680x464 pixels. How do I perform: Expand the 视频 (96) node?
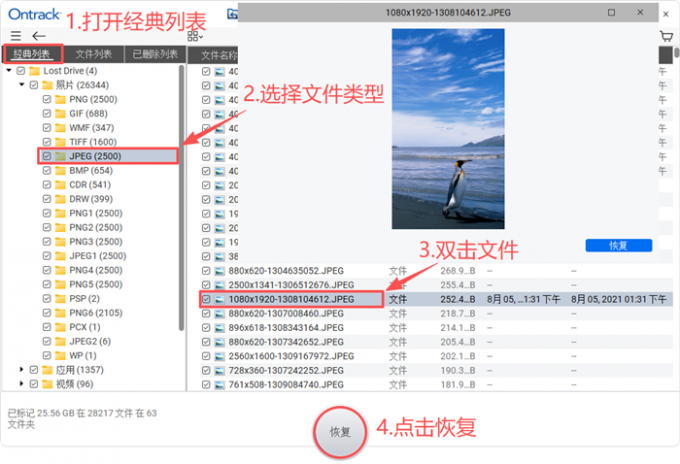click(x=22, y=384)
